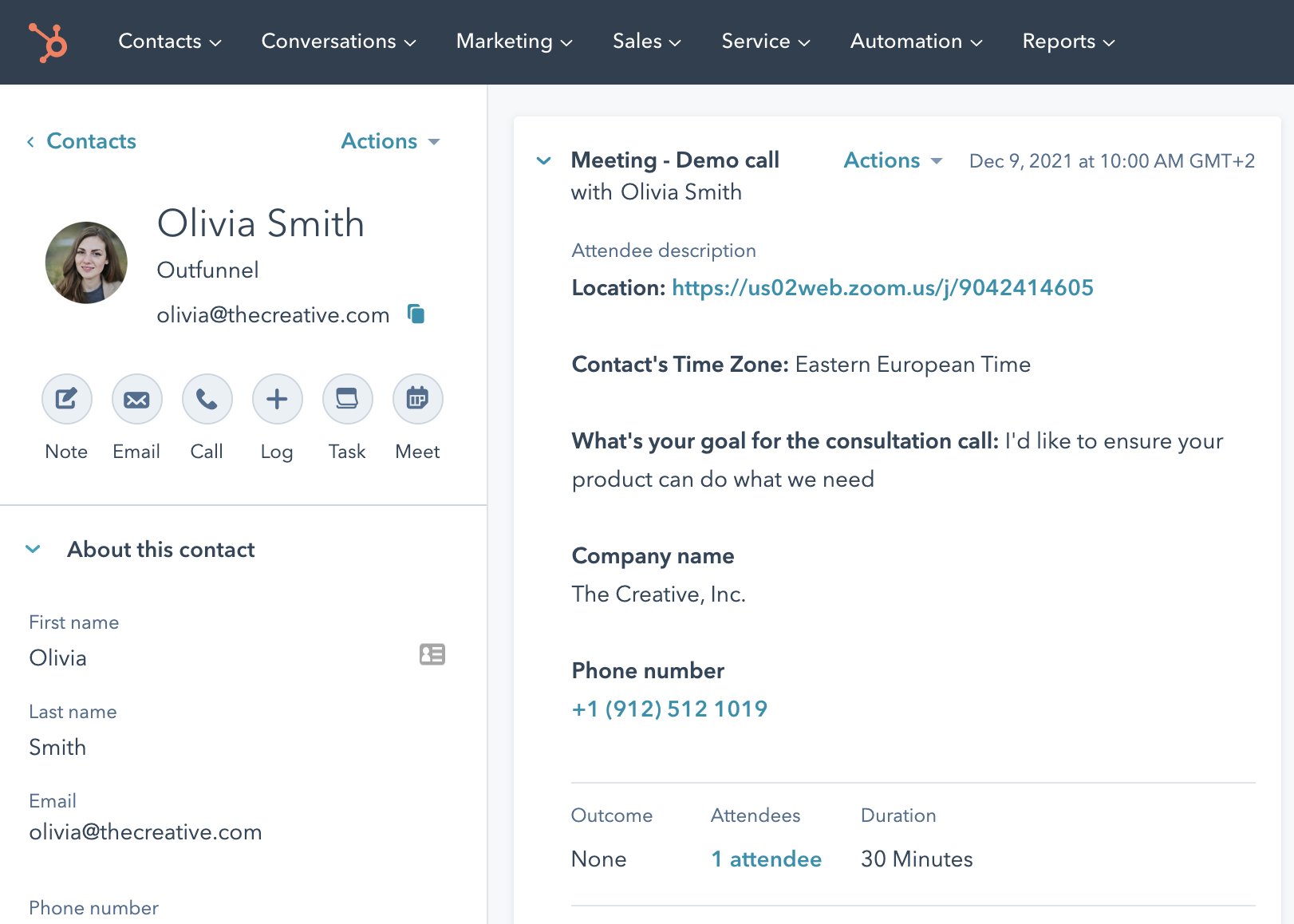Create a new Note for contact
The width and height of the screenshot is (1294, 924).
point(66,399)
